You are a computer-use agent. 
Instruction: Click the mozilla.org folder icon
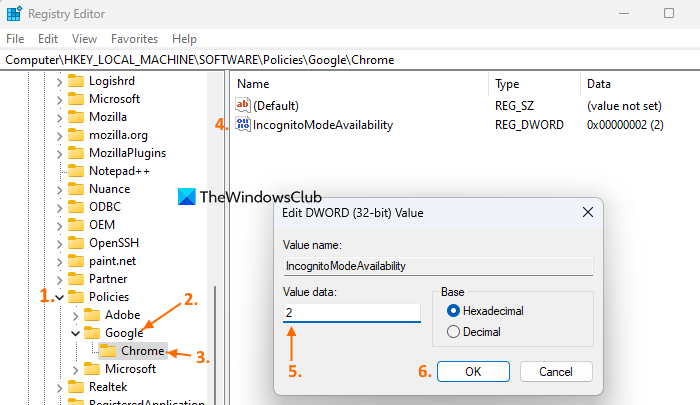76,135
